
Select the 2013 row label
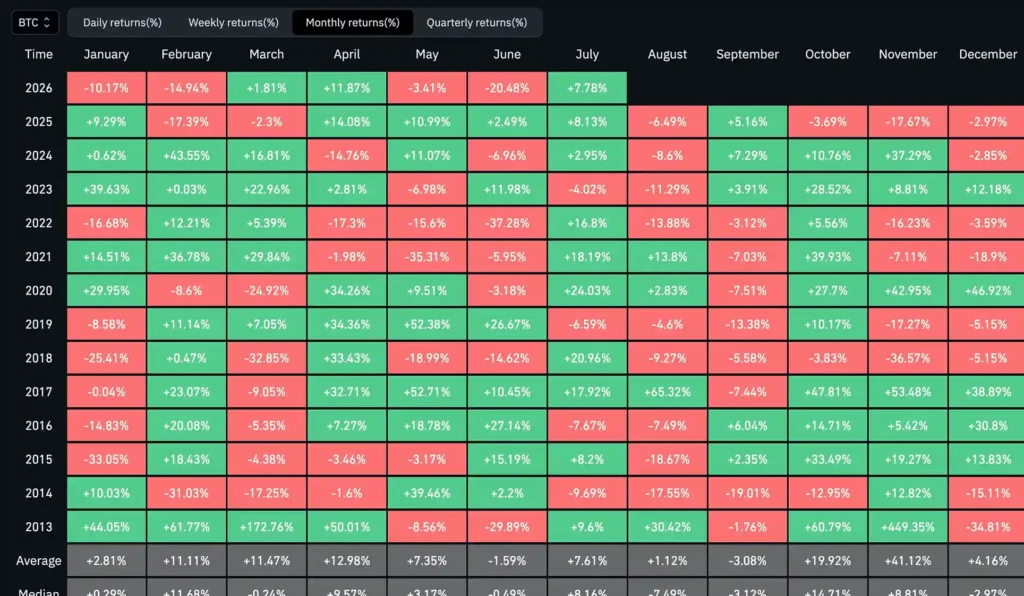pyautogui.click(x=39, y=527)
